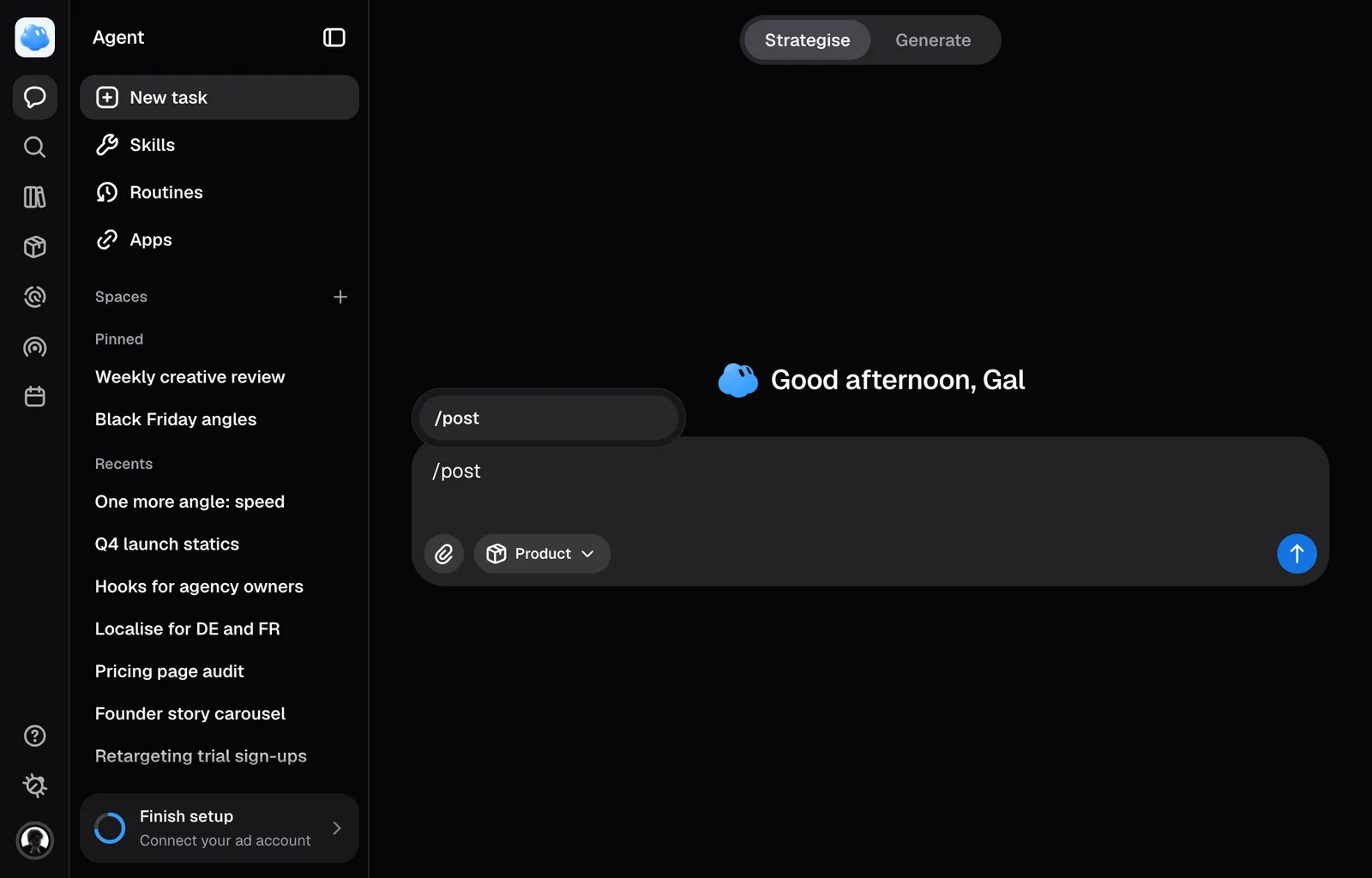Start a New task

coord(220,98)
